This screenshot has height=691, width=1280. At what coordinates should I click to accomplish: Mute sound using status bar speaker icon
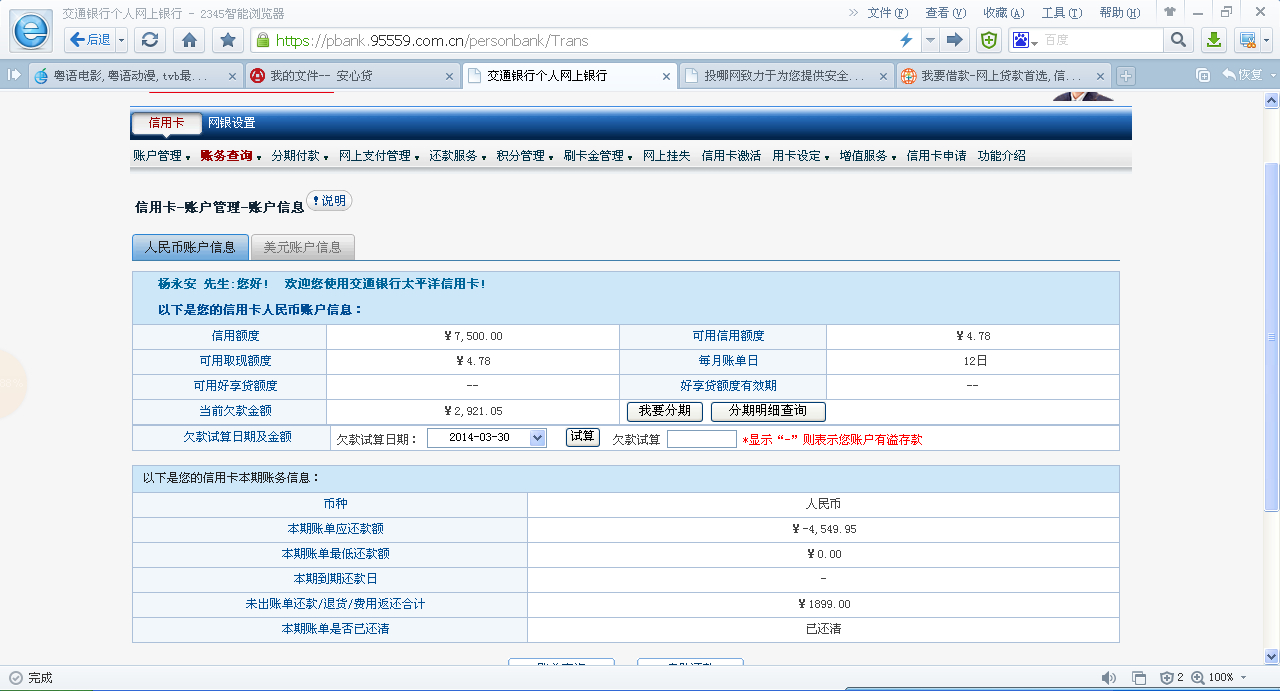pos(1109,678)
